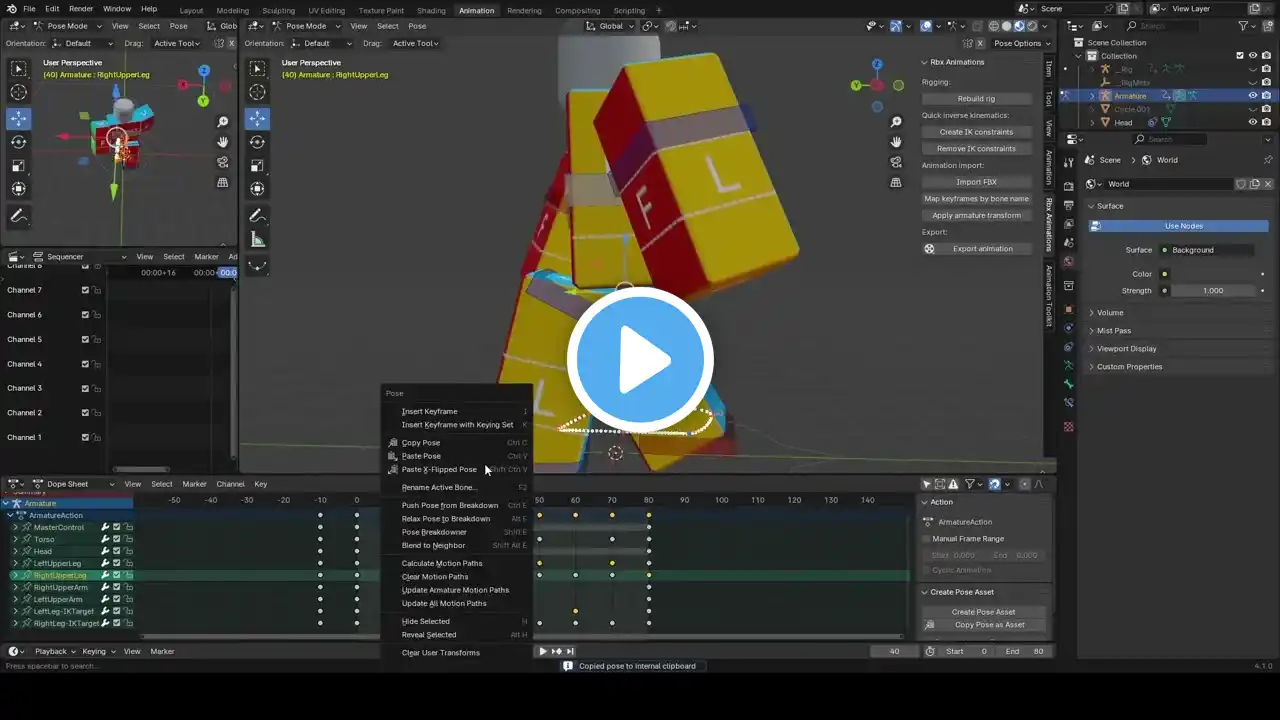Click the Zoom magnifier icon in the viewport
The image size is (1280, 720).
[x=896, y=122]
